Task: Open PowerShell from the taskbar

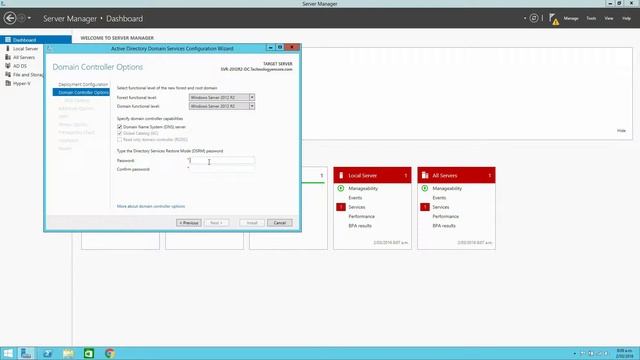Action: [x=47, y=353]
